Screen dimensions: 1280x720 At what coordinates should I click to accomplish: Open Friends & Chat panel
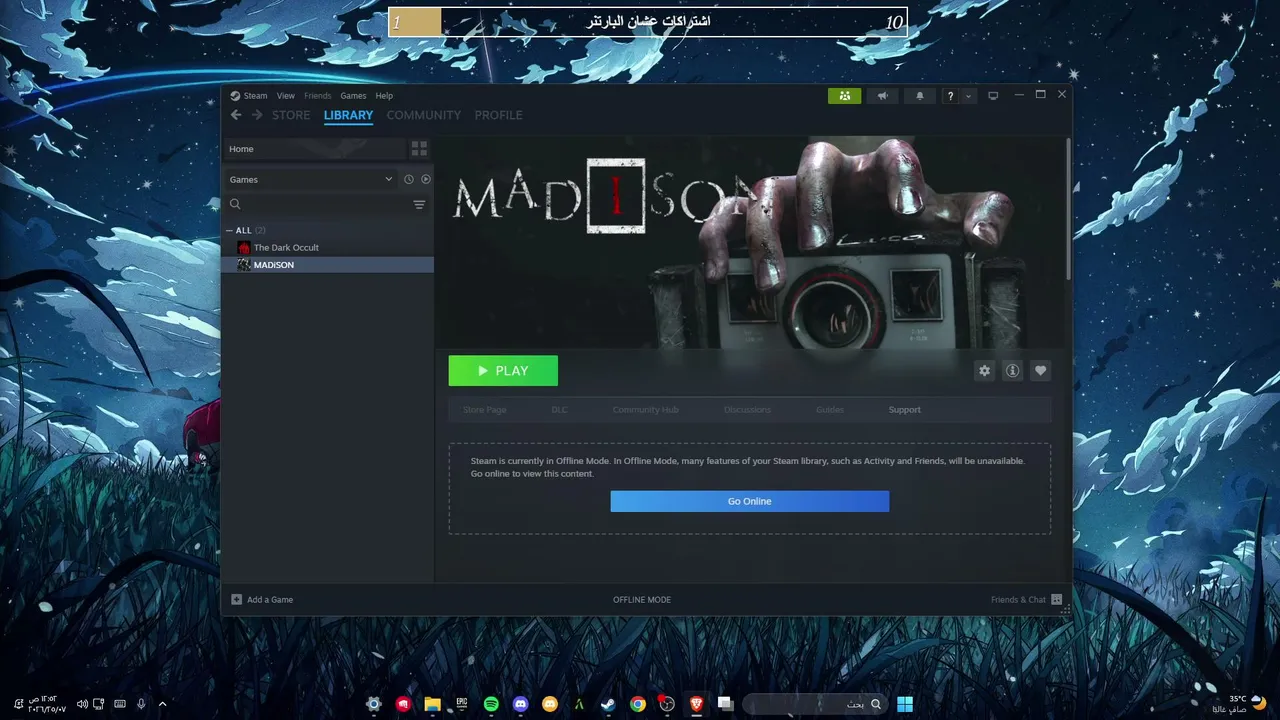[x=1026, y=600]
